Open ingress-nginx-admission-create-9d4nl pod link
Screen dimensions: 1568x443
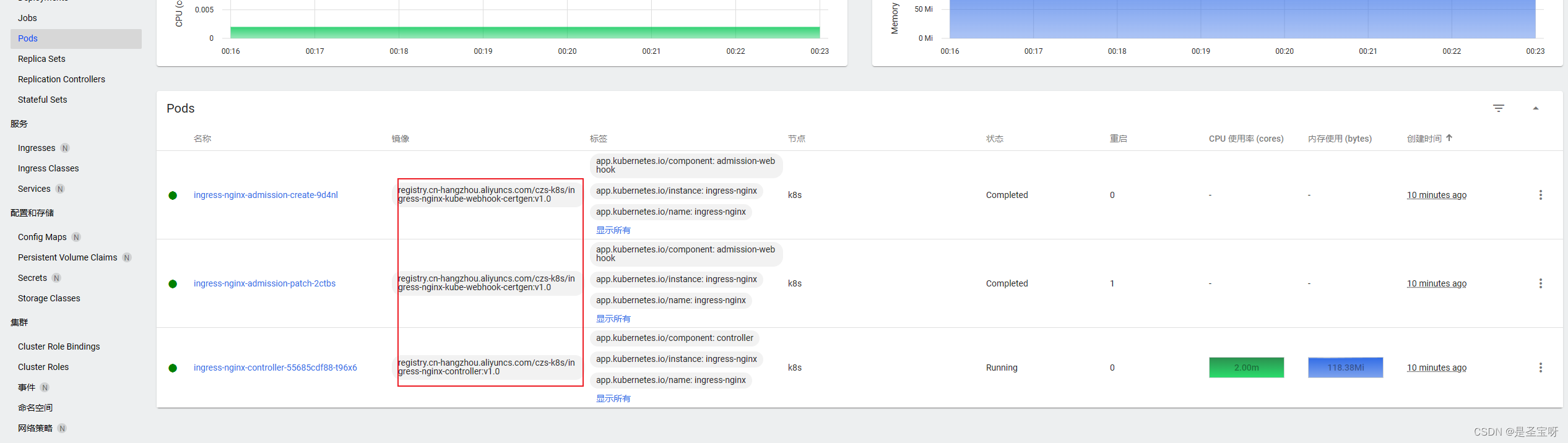pyautogui.click(x=266, y=195)
